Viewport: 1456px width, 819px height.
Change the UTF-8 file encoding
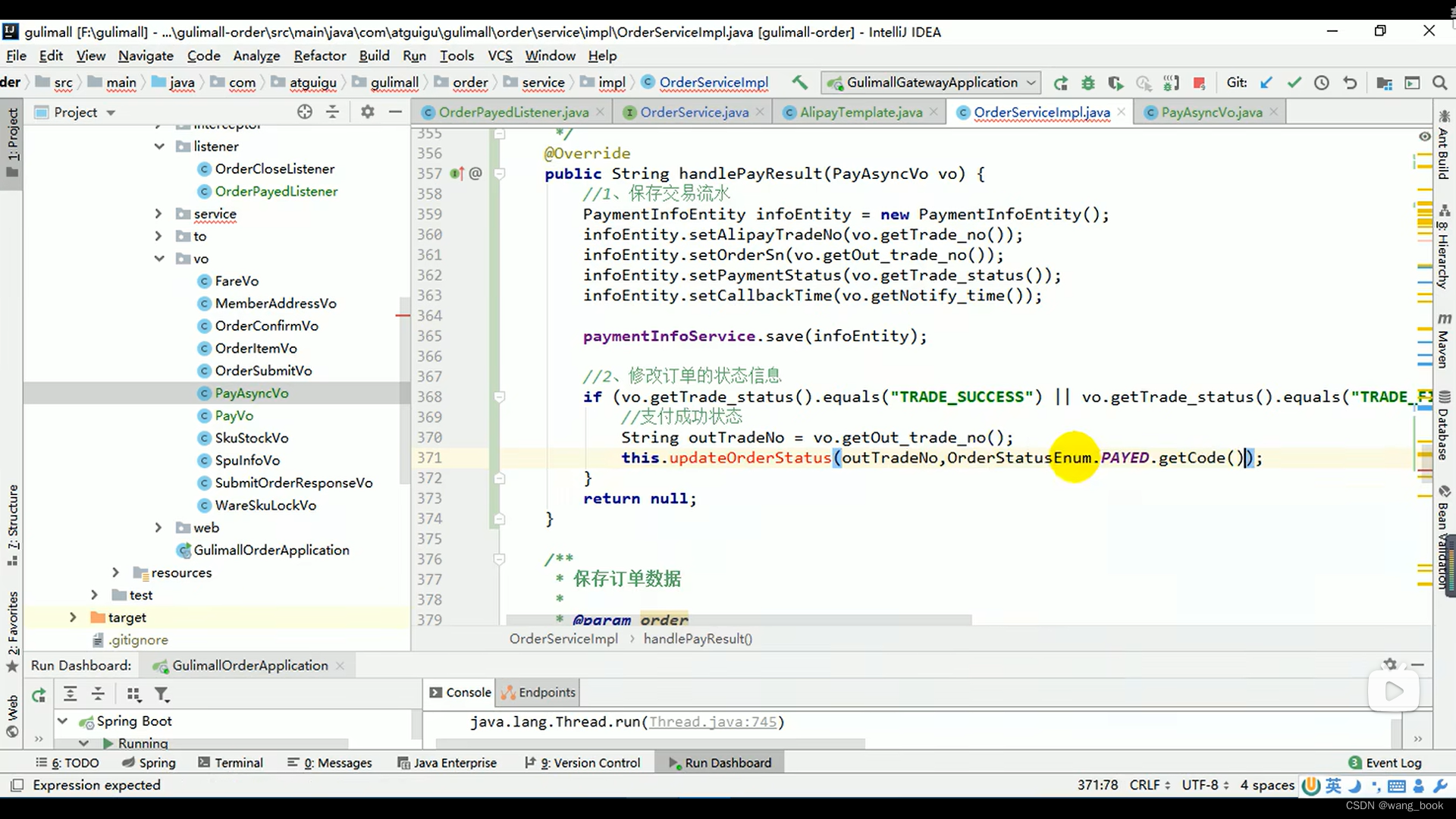tap(1206, 785)
